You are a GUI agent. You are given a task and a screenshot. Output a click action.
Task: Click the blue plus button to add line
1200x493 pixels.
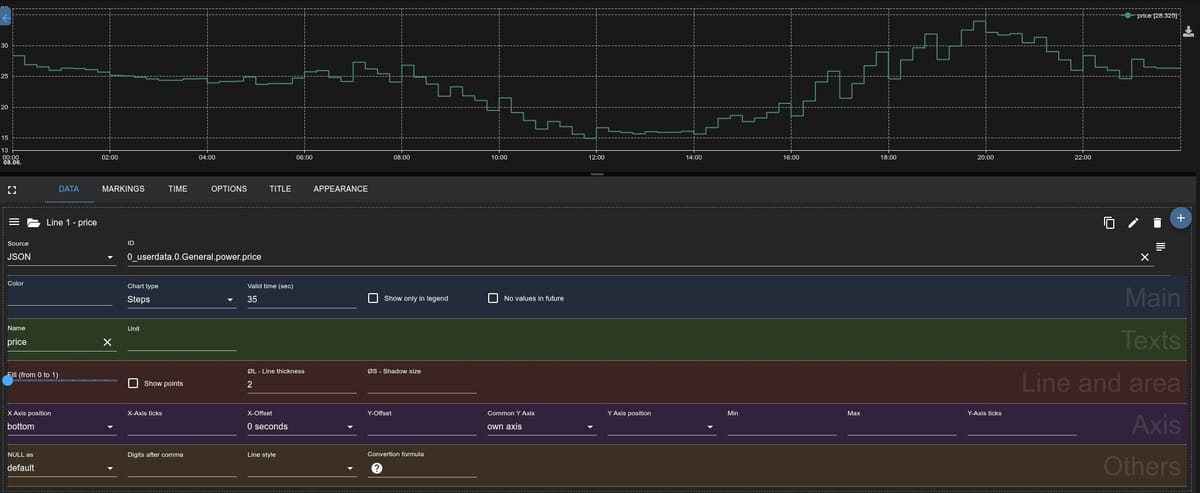[x=1180, y=217]
